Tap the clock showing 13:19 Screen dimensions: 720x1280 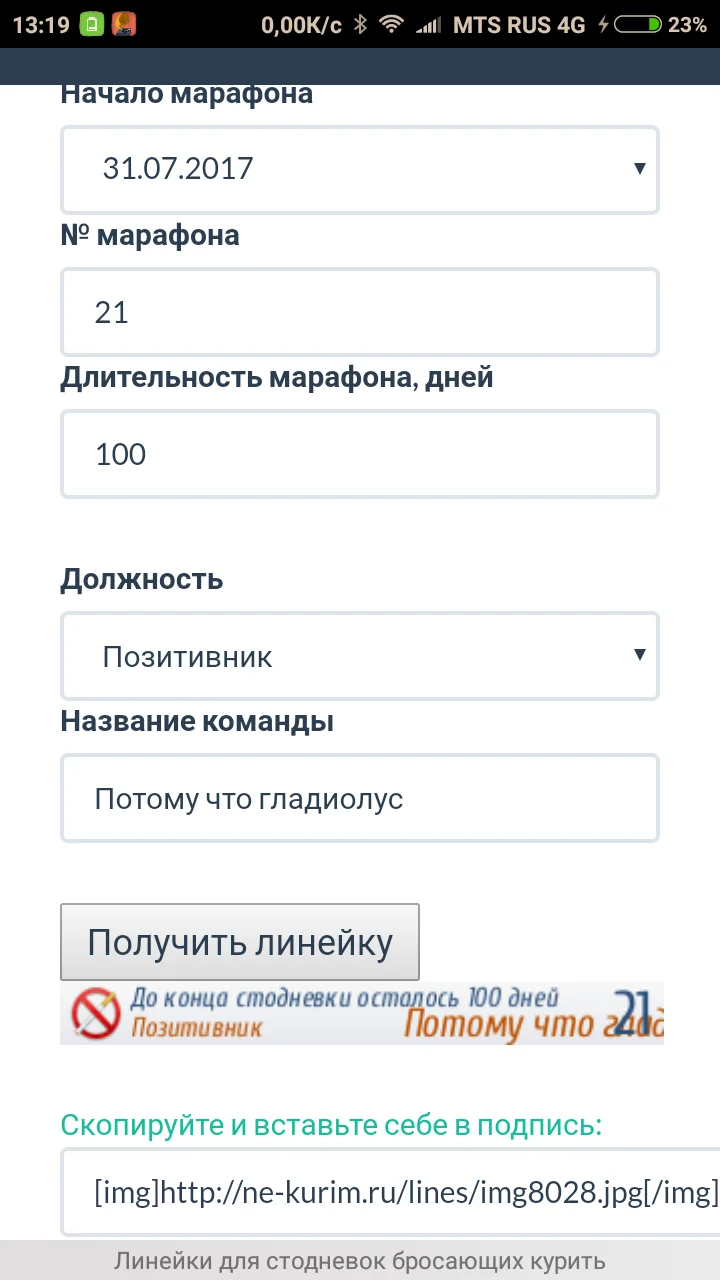click(38, 25)
